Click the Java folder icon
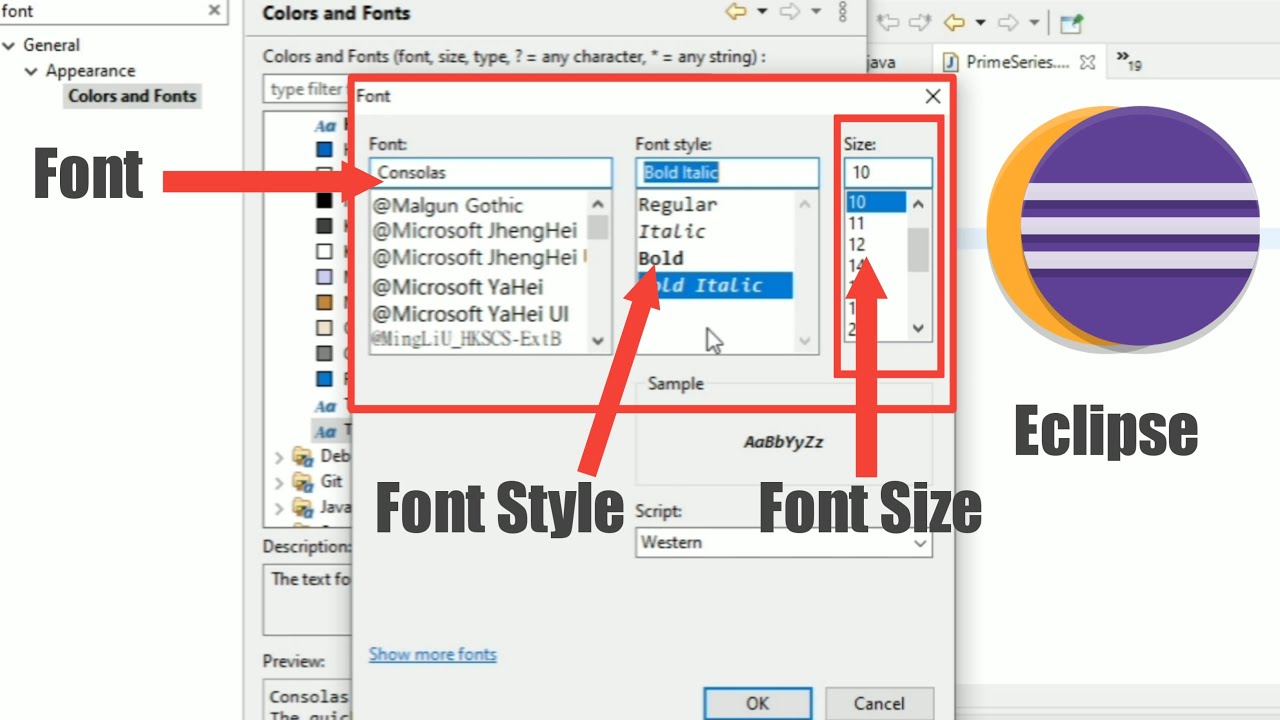This screenshot has width=1280, height=720. click(x=303, y=507)
